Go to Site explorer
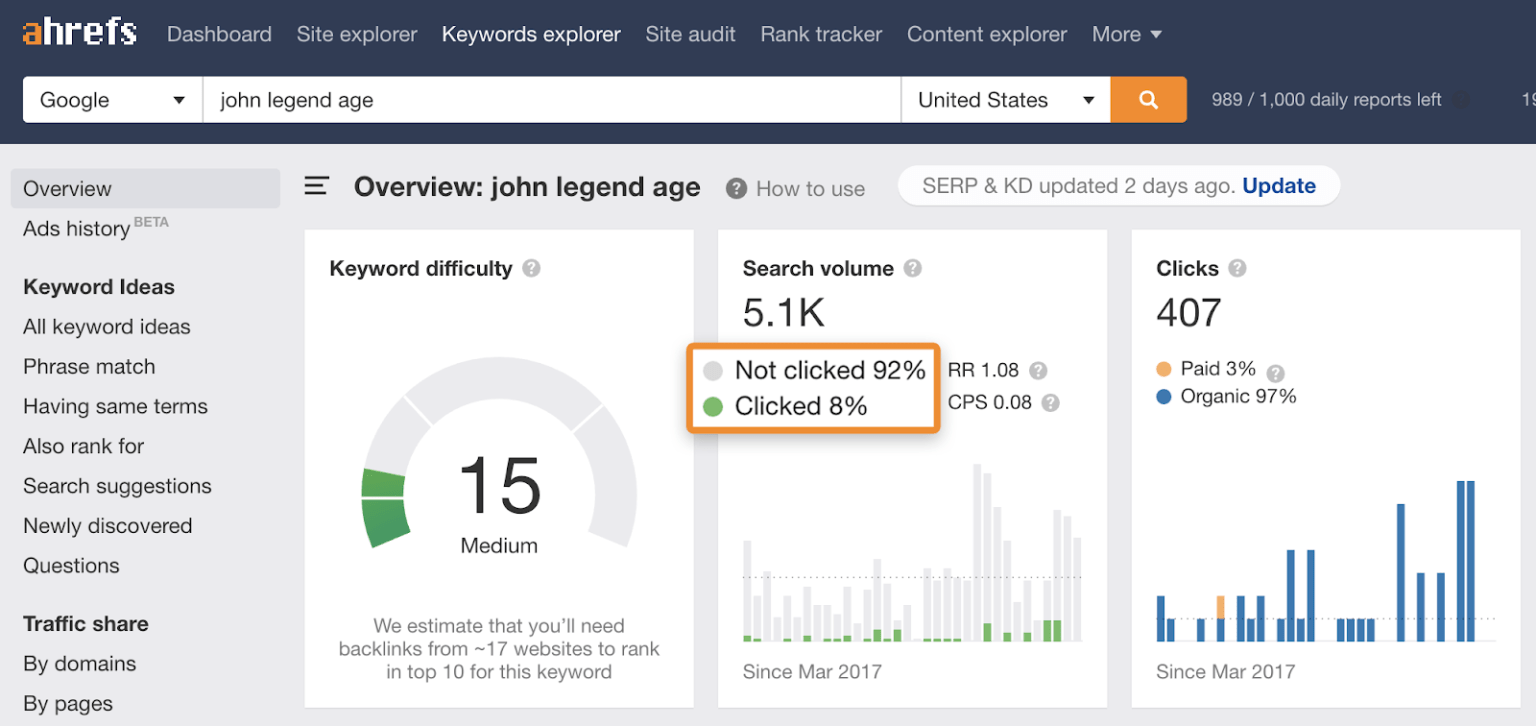 coord(357,33)
